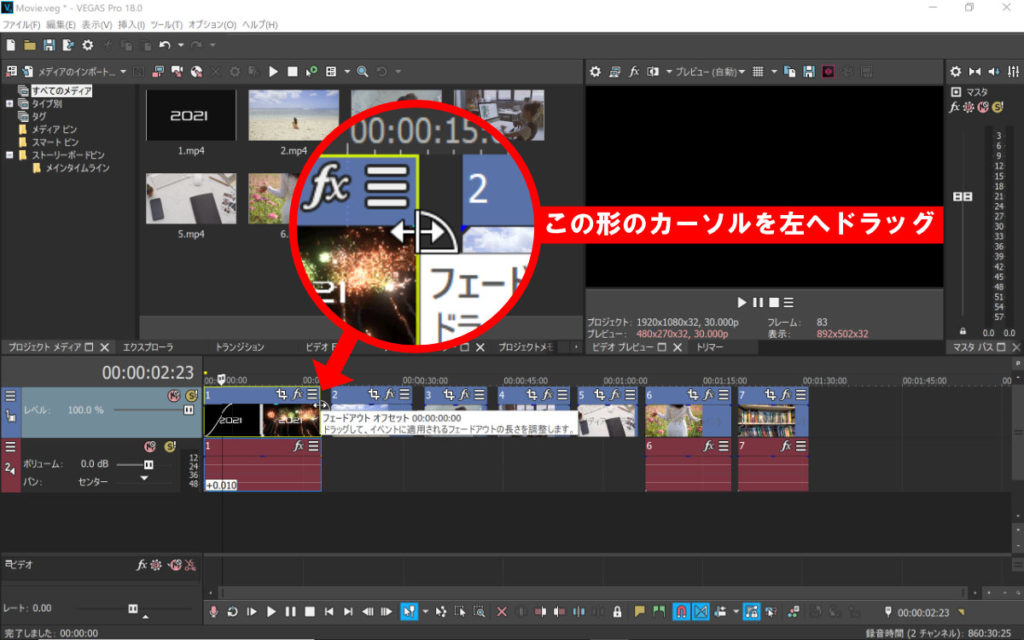Viewport: 1024px width, 640px height.
Task: Adjust the audio track ボリューム slider
Action: [x=148, y=465]
